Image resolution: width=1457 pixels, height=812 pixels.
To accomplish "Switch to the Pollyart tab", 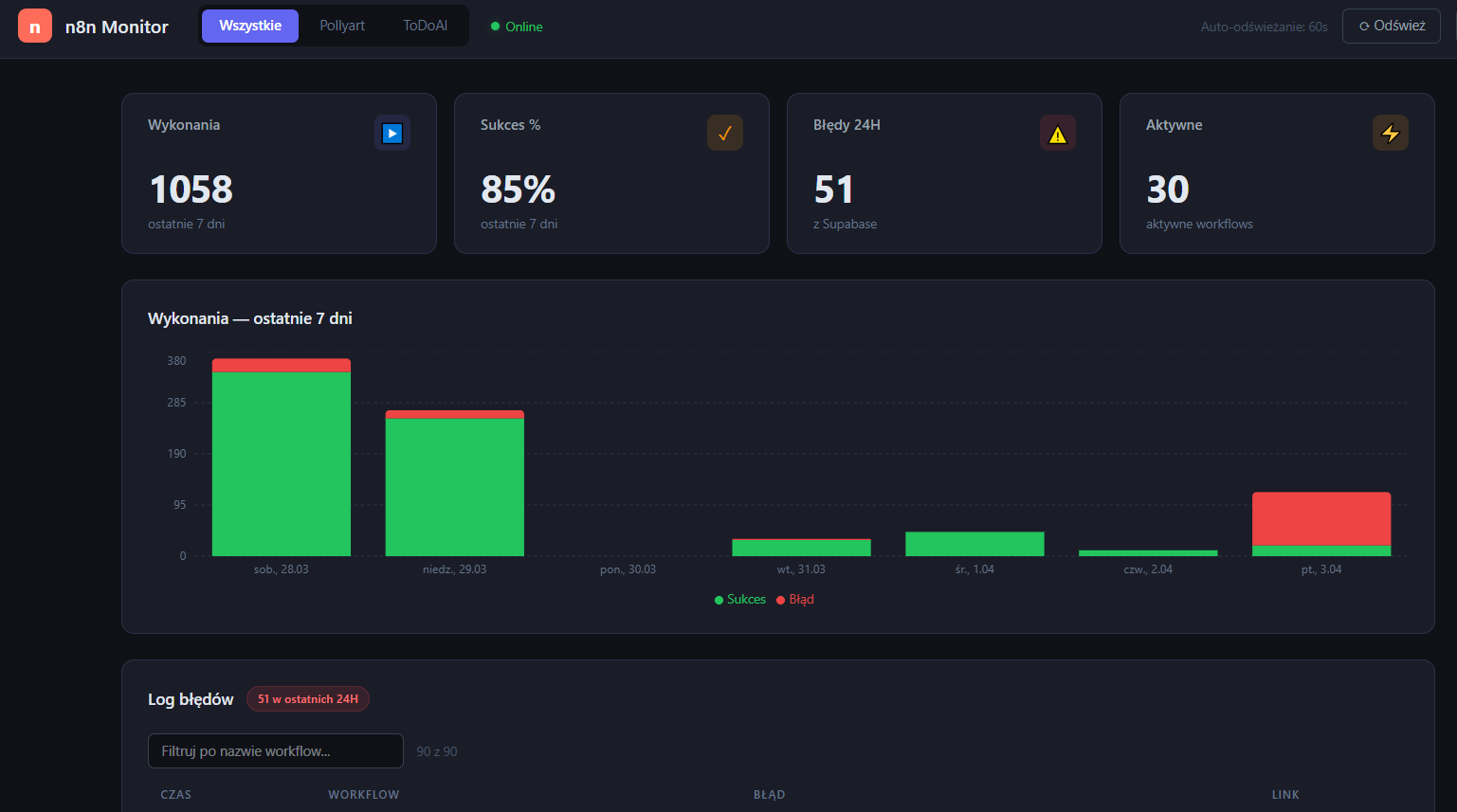I will click(x=342, y=26).
